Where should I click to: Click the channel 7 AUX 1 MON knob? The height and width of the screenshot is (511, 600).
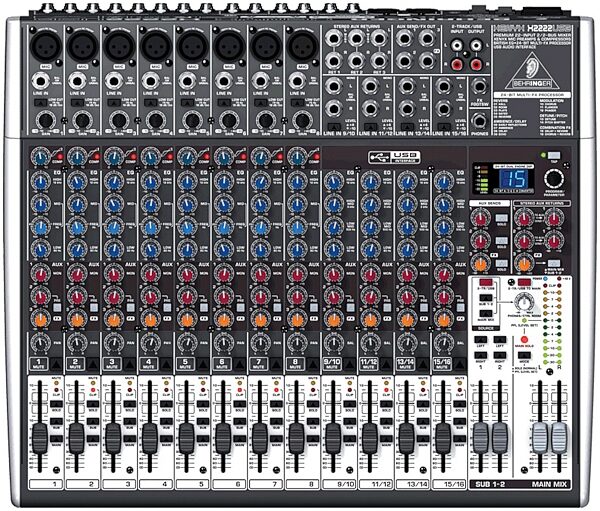(260, 274)
